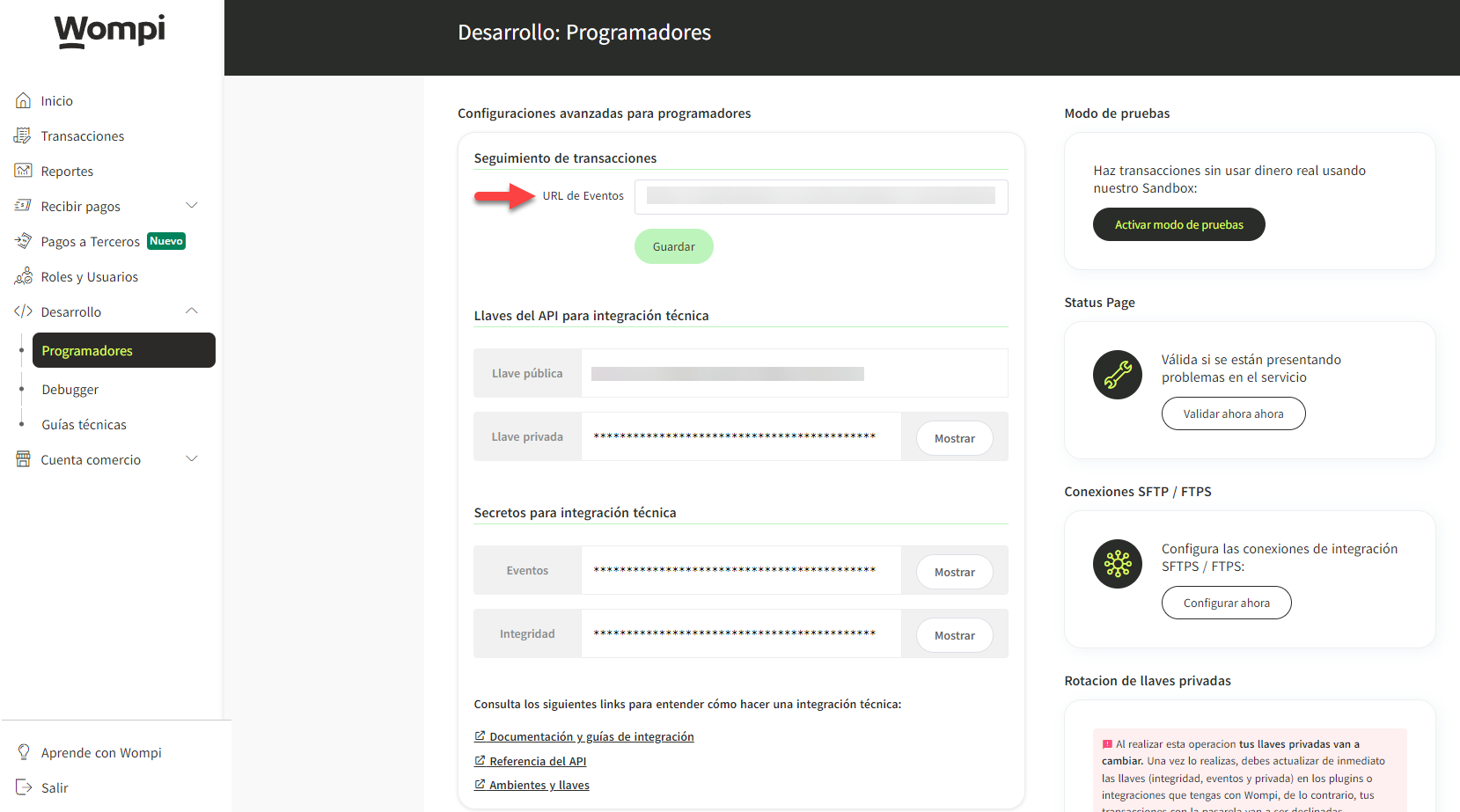Show the Llave privada value

[955, 438]
